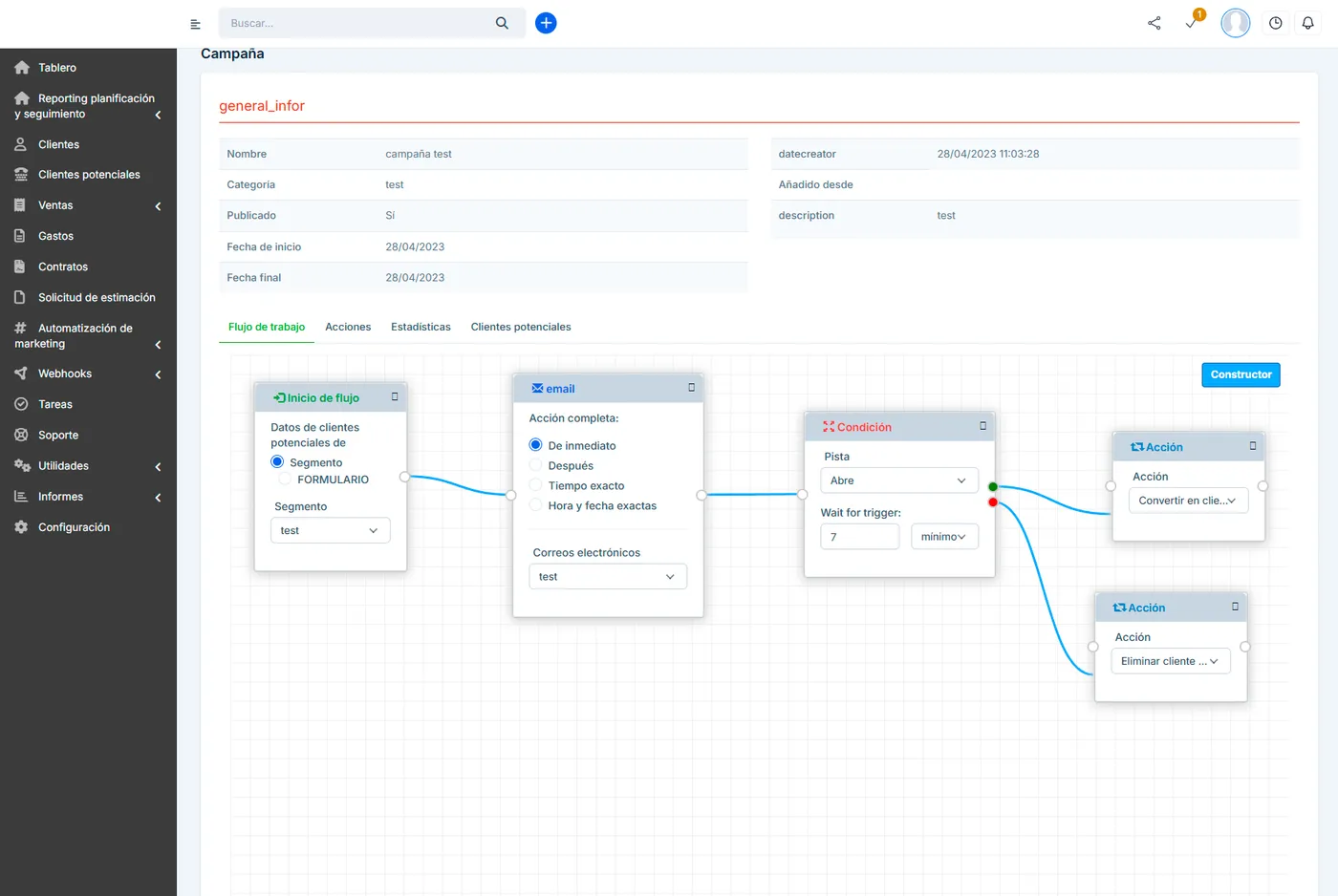The height and width of the screenshot is (896, 1338).
Task: Open the tasks checkmark icon with badge
Action: coord(1192,22)
